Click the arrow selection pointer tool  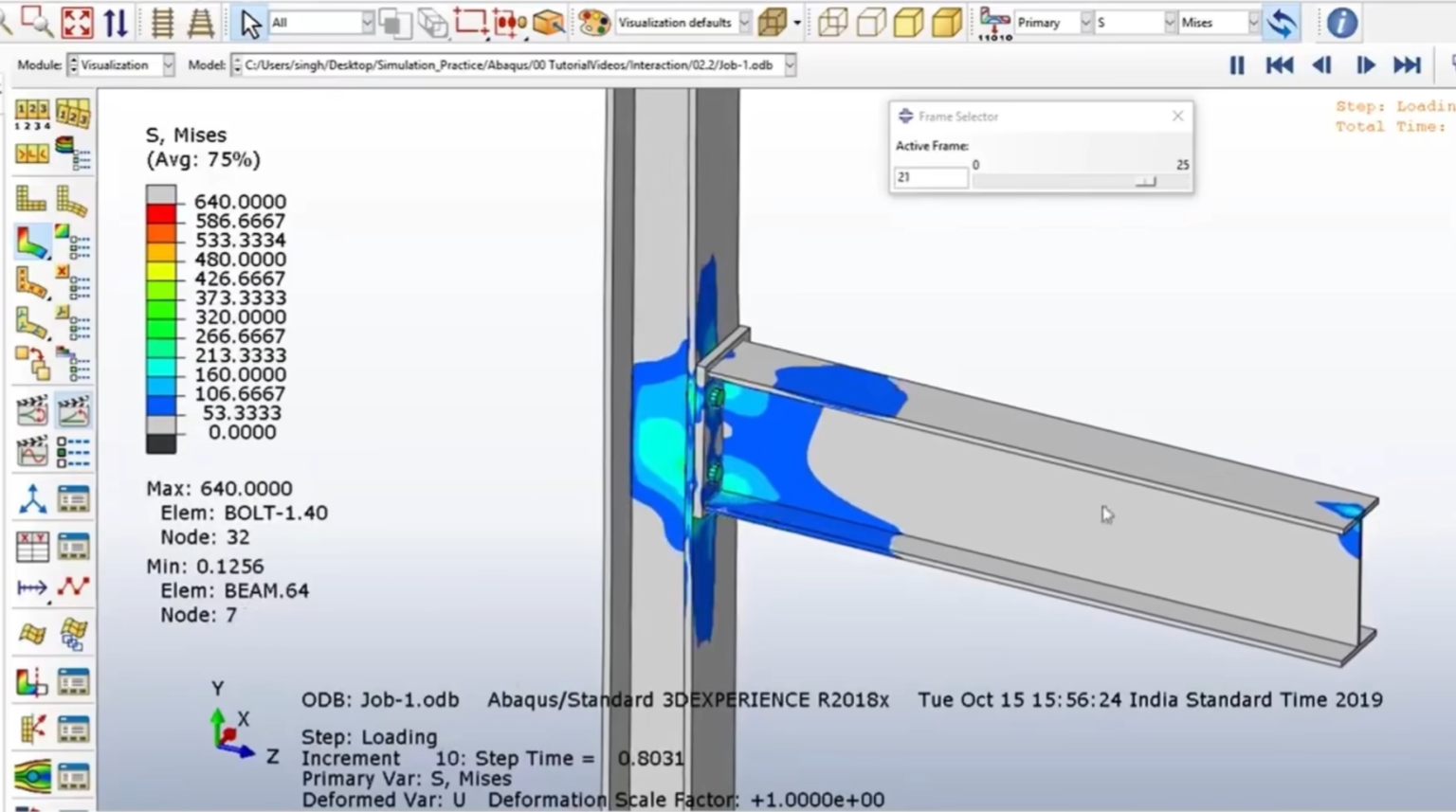pos(250,23)
